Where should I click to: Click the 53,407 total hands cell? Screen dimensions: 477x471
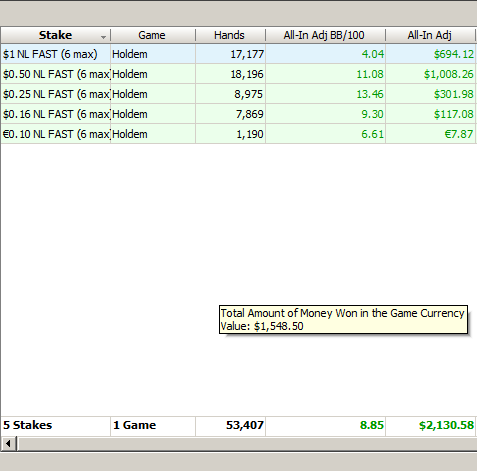(230, 425)
